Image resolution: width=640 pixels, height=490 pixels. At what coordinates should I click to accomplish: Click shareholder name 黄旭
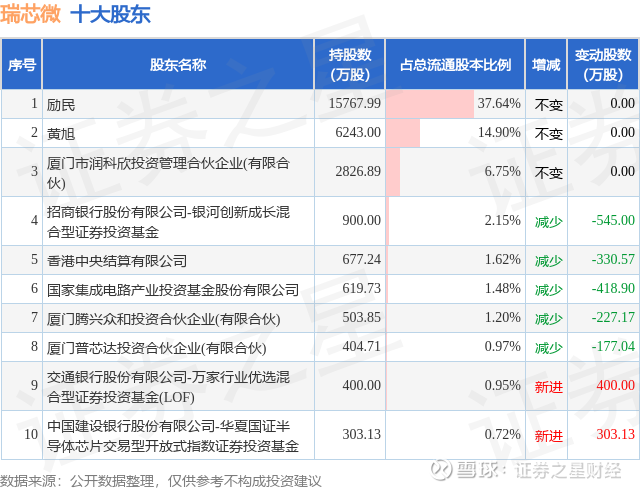[x=61, y=134]
